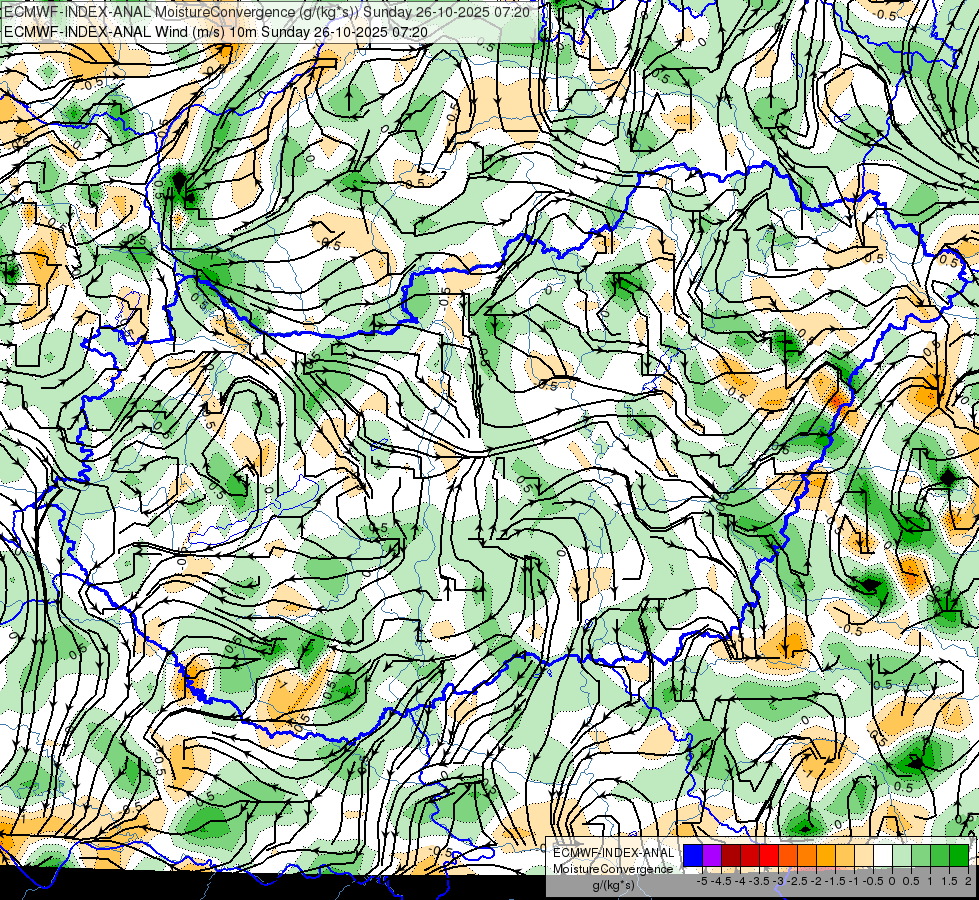Viewport: 979px width, 900px height.
Task: Click the "Wind (m/s) 10m" header title line
Action: point(216,32)
